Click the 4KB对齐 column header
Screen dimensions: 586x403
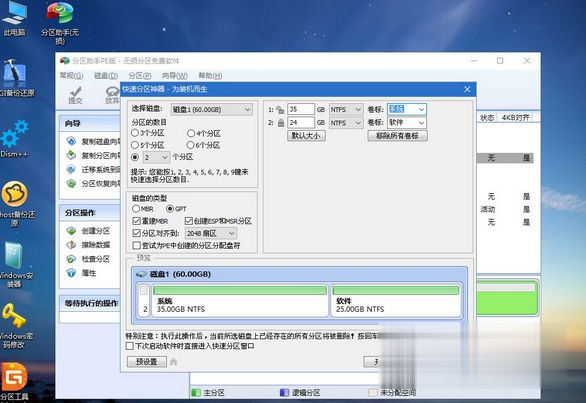(x=515, y=118)
